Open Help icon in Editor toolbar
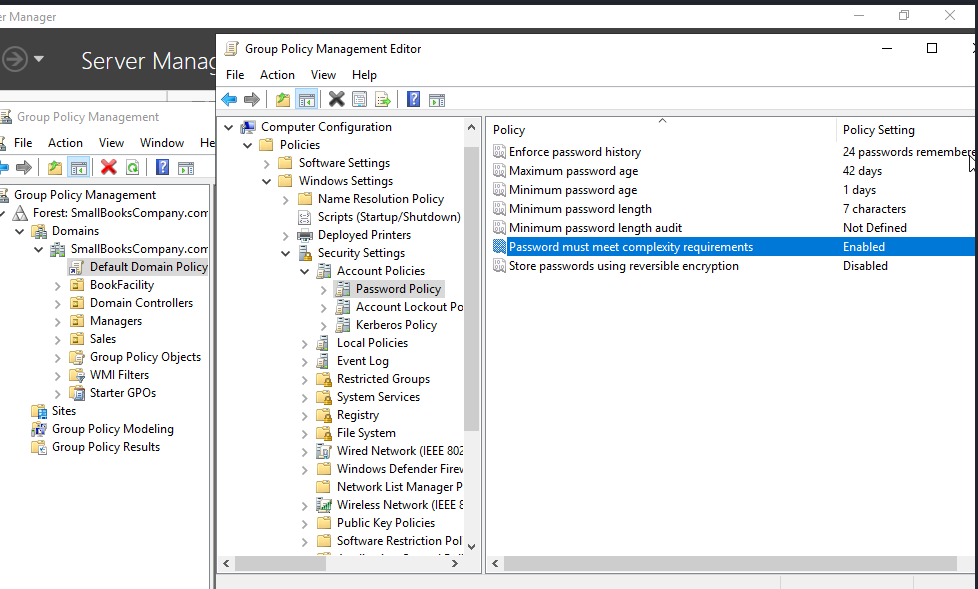The width and height of the screenshot is (978, 589). [413, 99]
